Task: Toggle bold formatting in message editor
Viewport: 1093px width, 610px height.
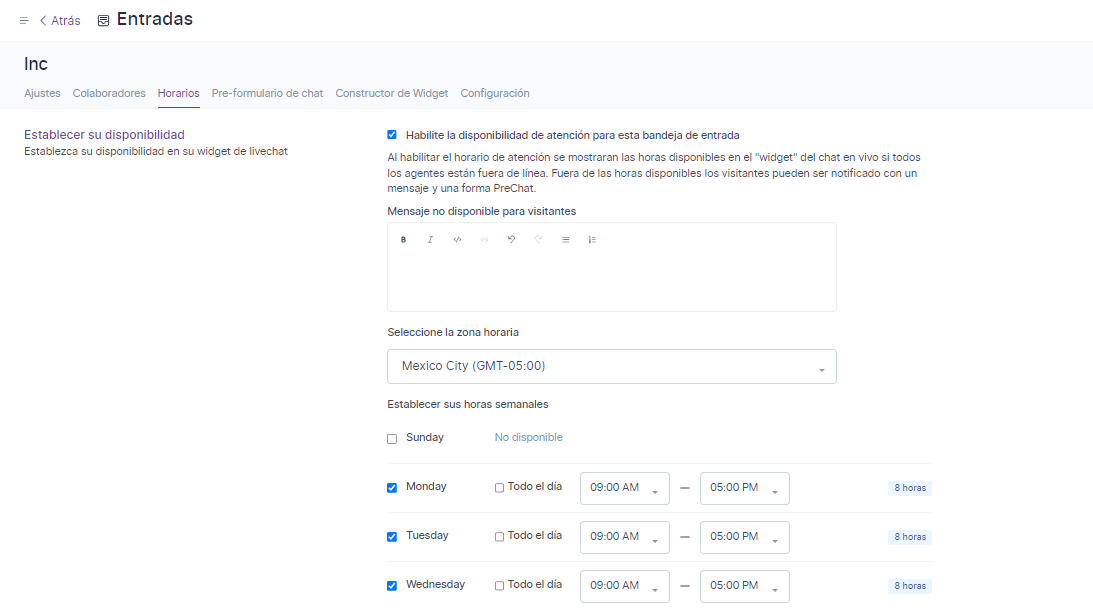Action: click(x=404, y=240)
